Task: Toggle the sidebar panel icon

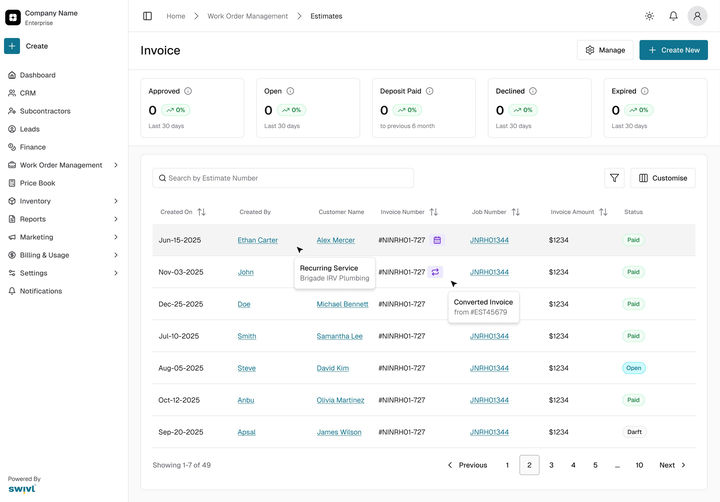Action: (147, 16)
